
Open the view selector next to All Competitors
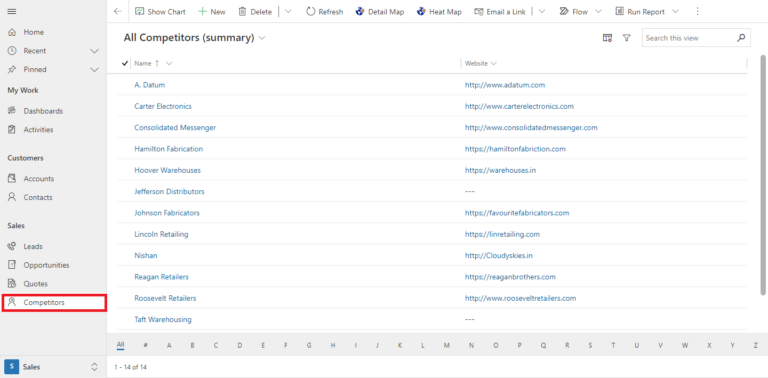[262, 38]
